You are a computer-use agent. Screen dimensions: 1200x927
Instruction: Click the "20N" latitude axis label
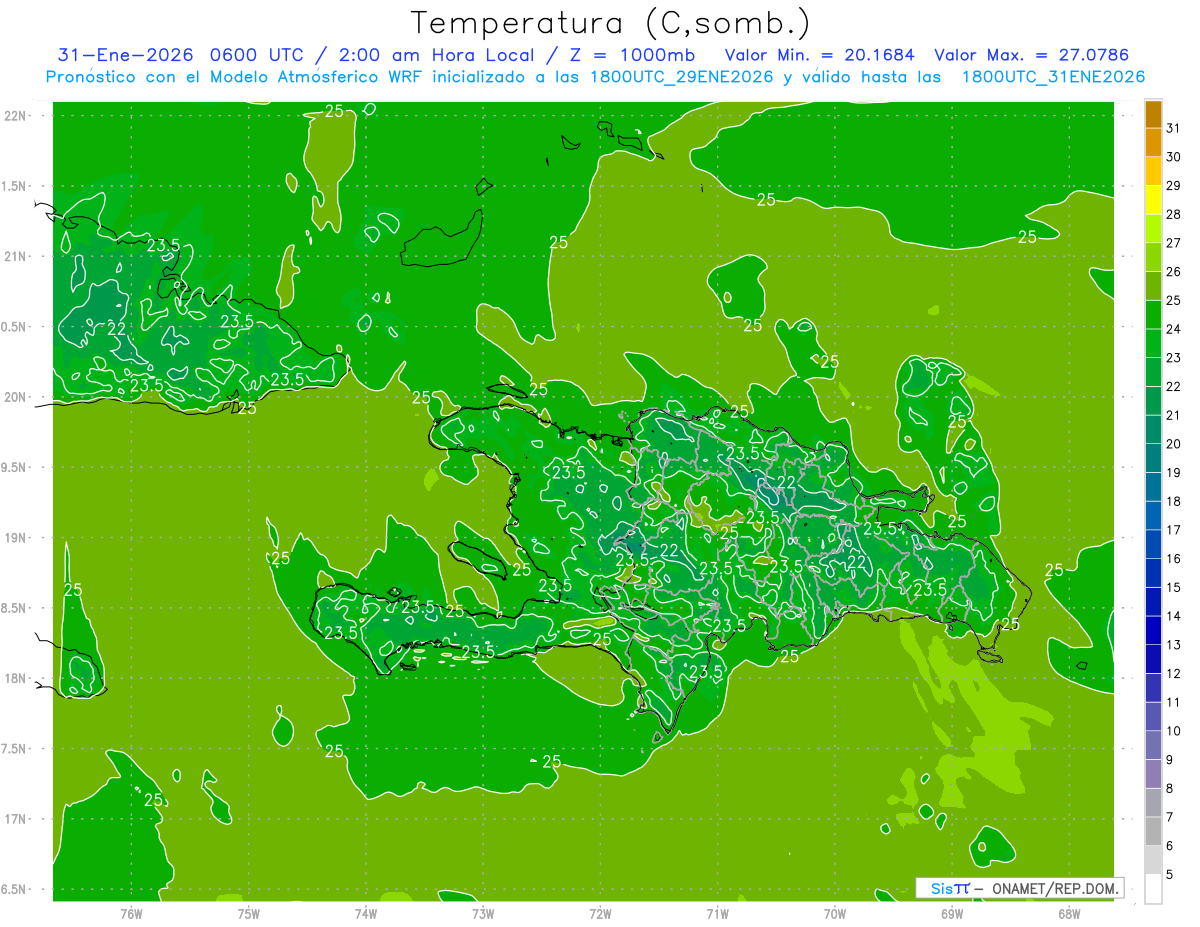[x=16, y=397]
